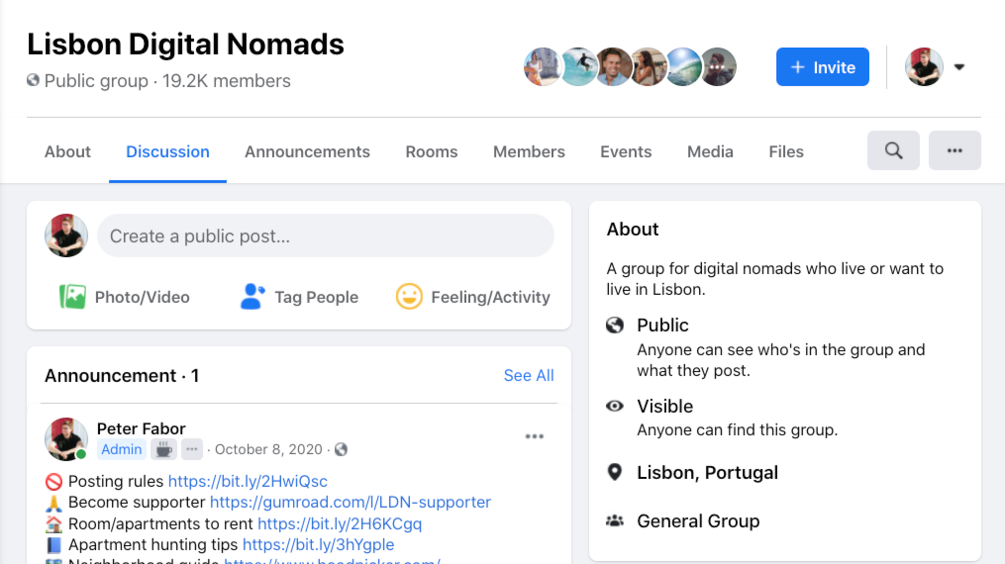Open the Members tab
This screenshot has height=564, width=1005.
[529, 152]
